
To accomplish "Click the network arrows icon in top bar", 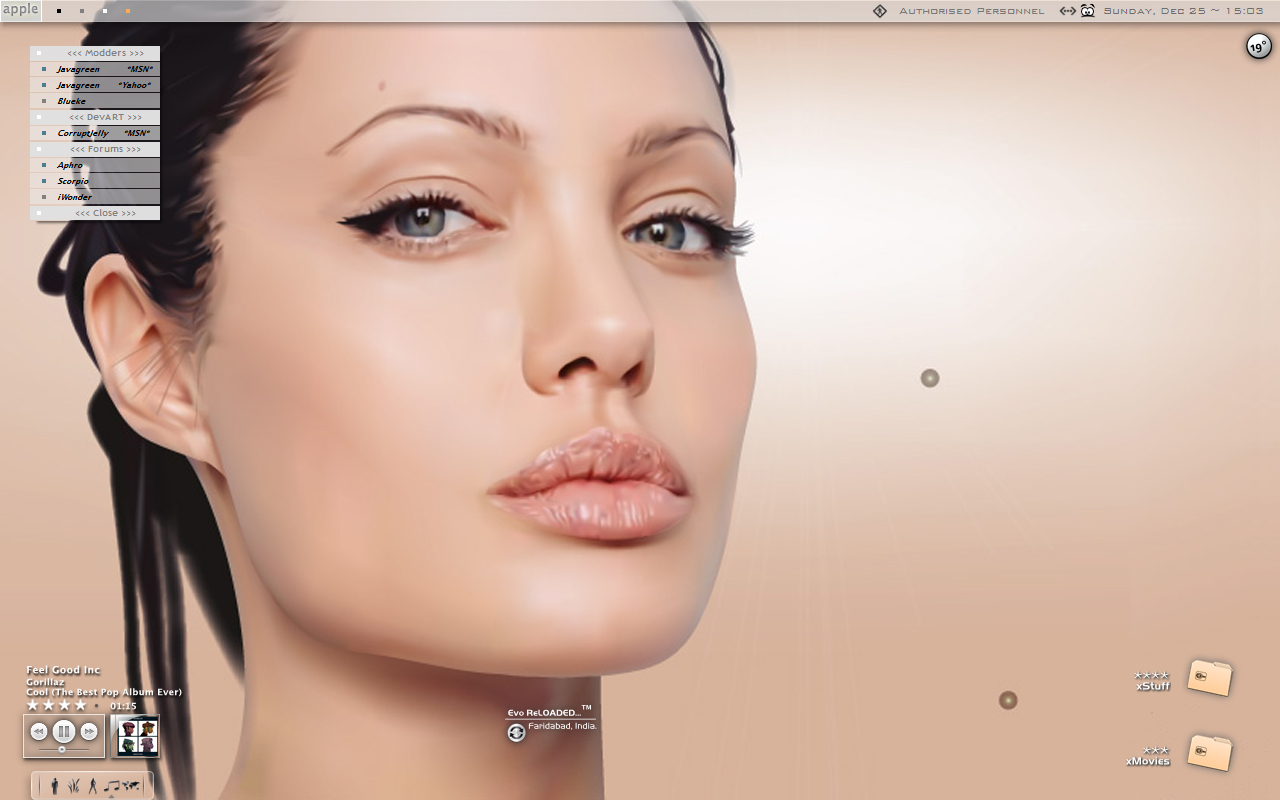I will pyautogui.click(x=1068, y=11).
